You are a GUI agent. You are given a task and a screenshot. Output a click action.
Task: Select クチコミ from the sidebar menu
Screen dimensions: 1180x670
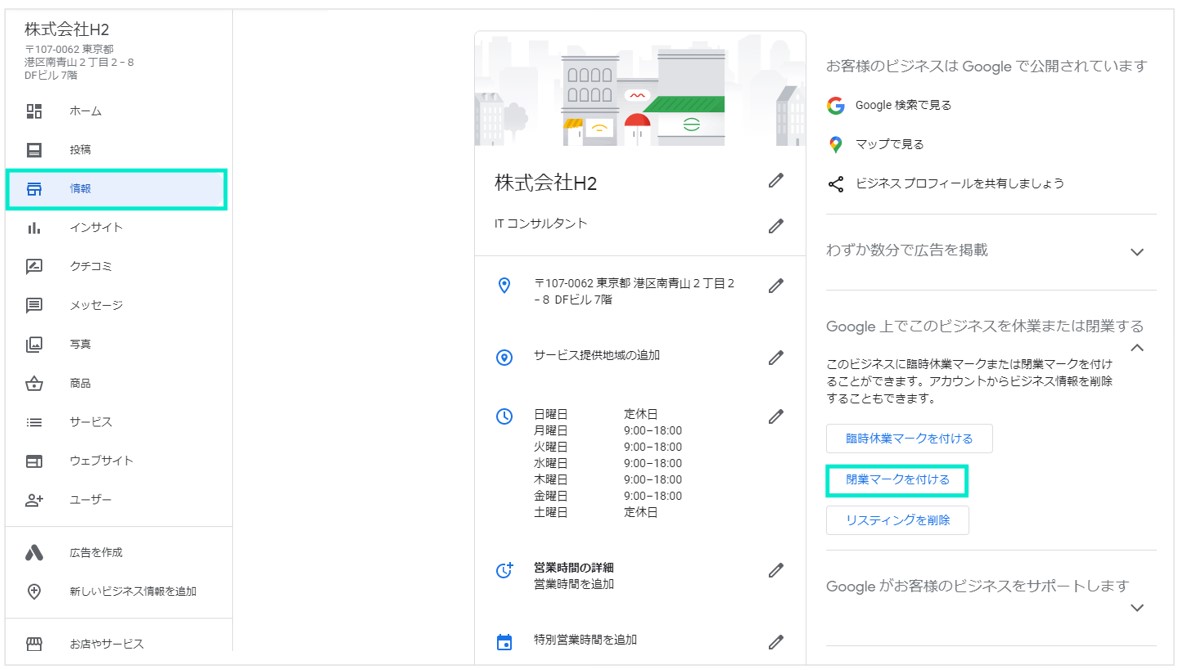tap(90, 267)
